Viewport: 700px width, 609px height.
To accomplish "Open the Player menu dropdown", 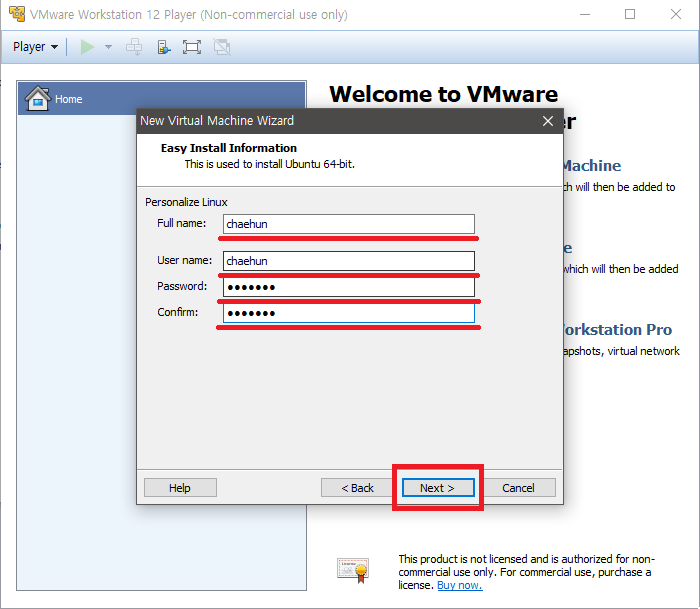I will [35, 47].
